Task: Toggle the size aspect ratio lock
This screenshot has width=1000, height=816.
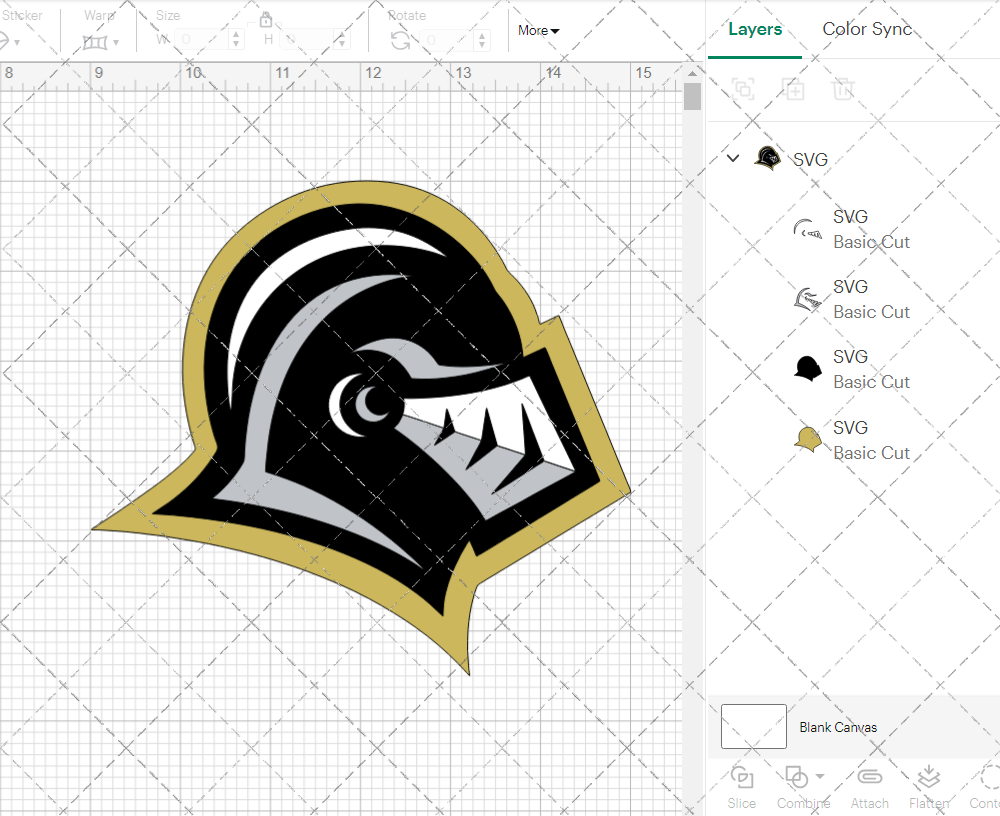Action: point(266,20)
